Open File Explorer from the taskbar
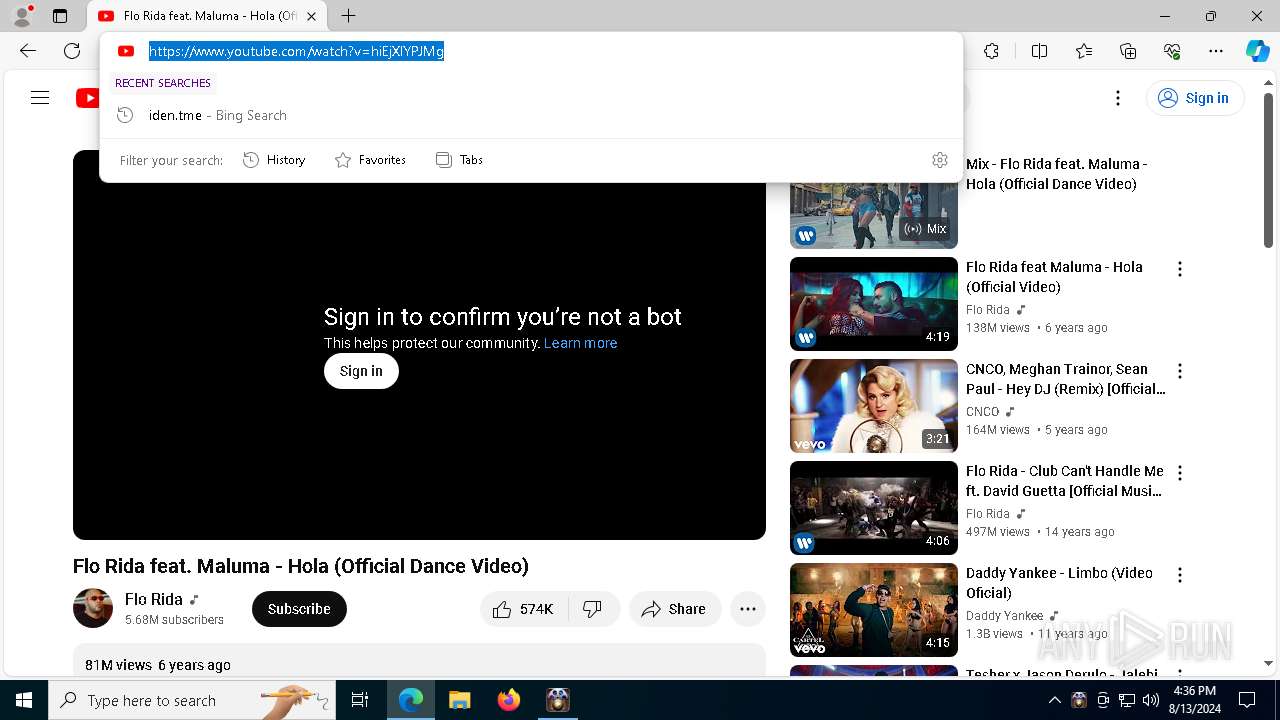The width and height of the screenshot is (1280, 720). (x=459, y=700)
